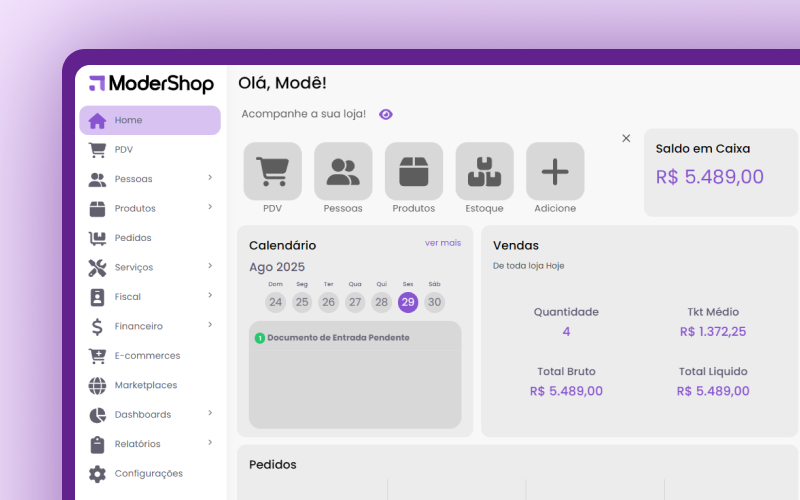Expand the Produtos submenu chevron

[210, 207]
